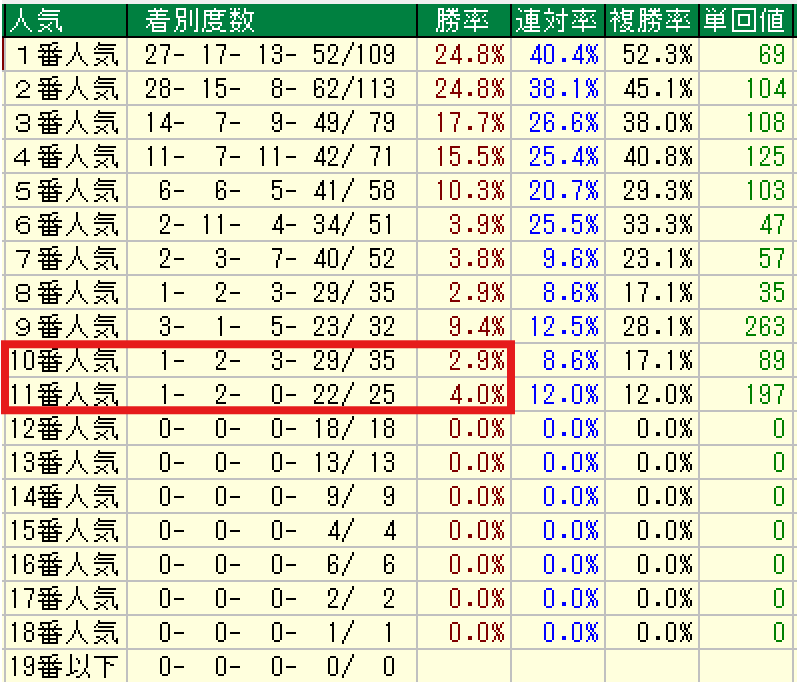Click the 6- 6- 5- 41/ 58 record cell

coord(272,191)
